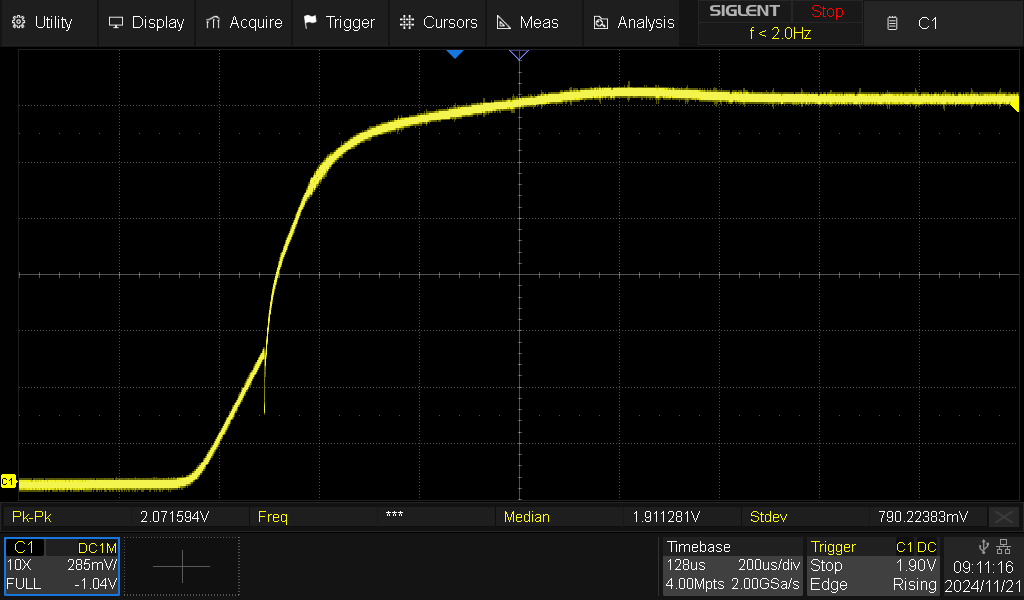Open the Trigger menu with flag icon
The height and width of the screenshot is (600, 1024).
tap(339, 22)
